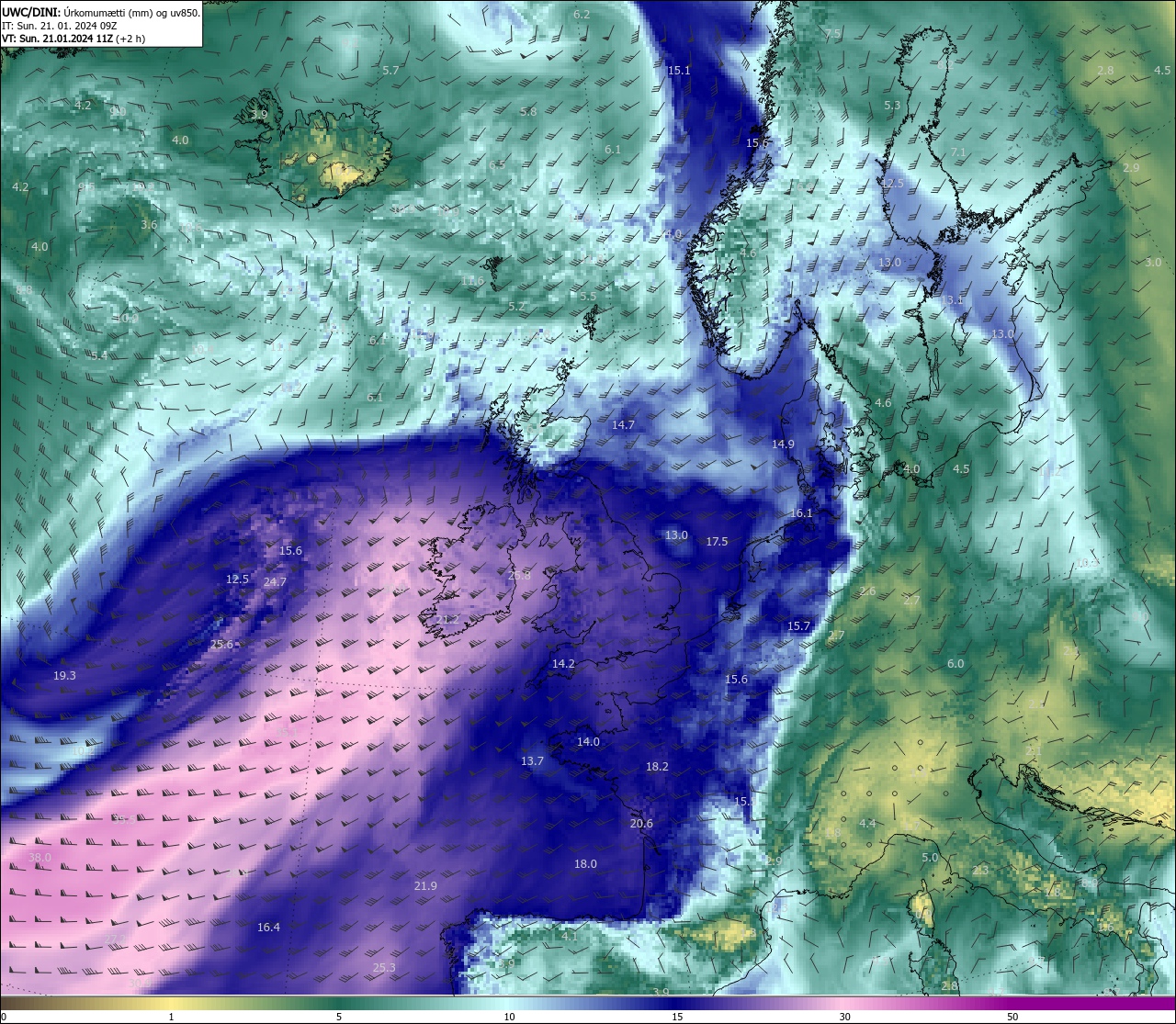The height and width of the screenshot is (1024, 1176).
Task: Click the 7.5 value label
Action: (832, 34)
